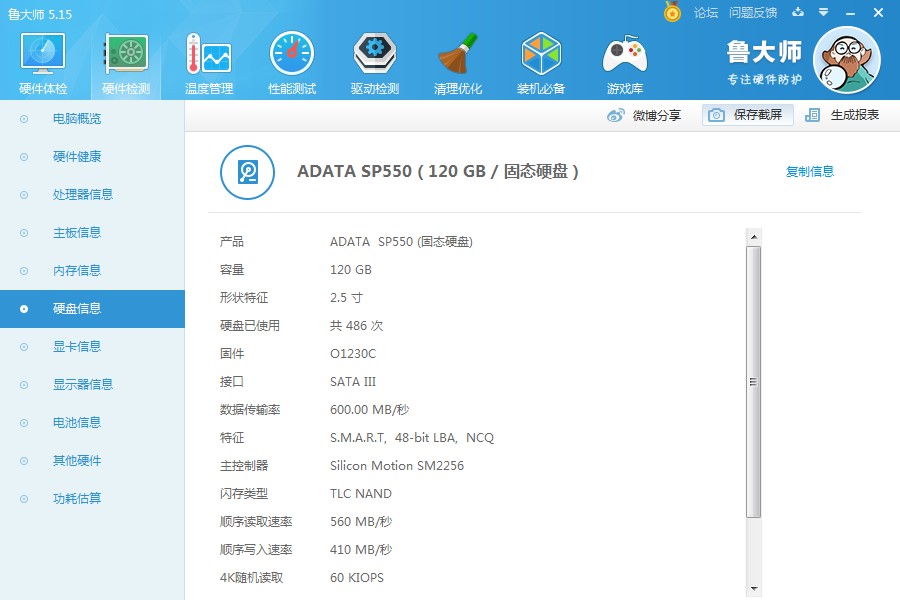Click 复制信息 copy info link
This screenshot has width=900, height=600.
(x=809, y=171)
